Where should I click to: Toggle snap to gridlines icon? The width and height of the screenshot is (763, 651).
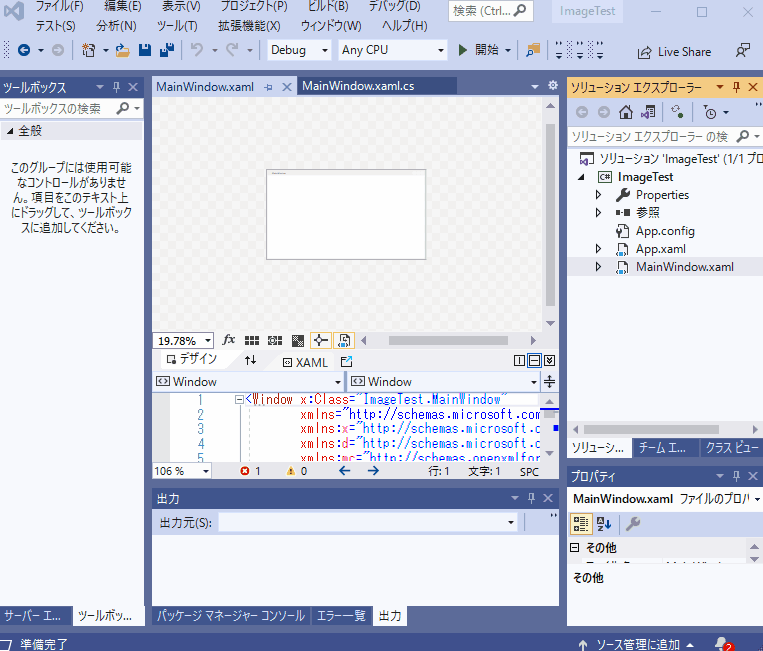(275, 341)
